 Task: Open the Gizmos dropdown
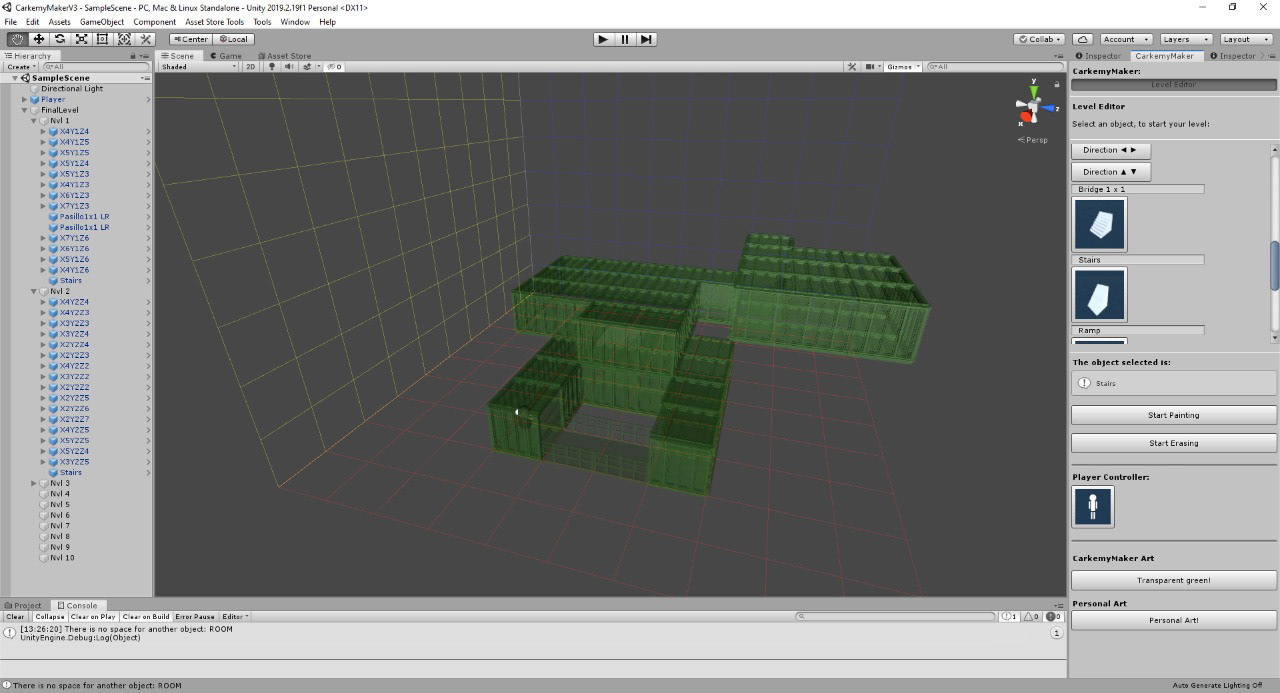click(902, 67)
